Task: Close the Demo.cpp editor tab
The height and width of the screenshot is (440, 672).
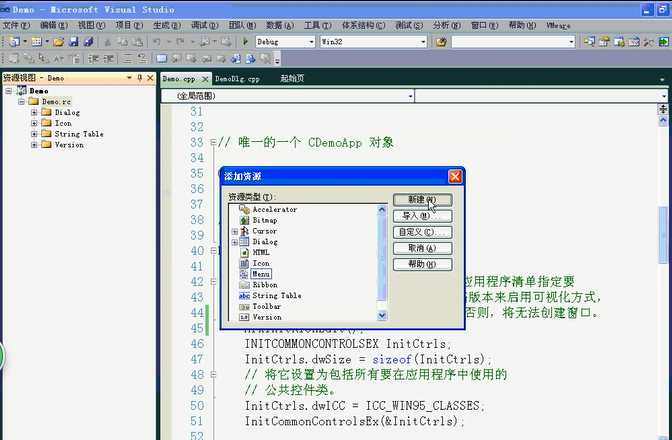Action: click(205, 79)
